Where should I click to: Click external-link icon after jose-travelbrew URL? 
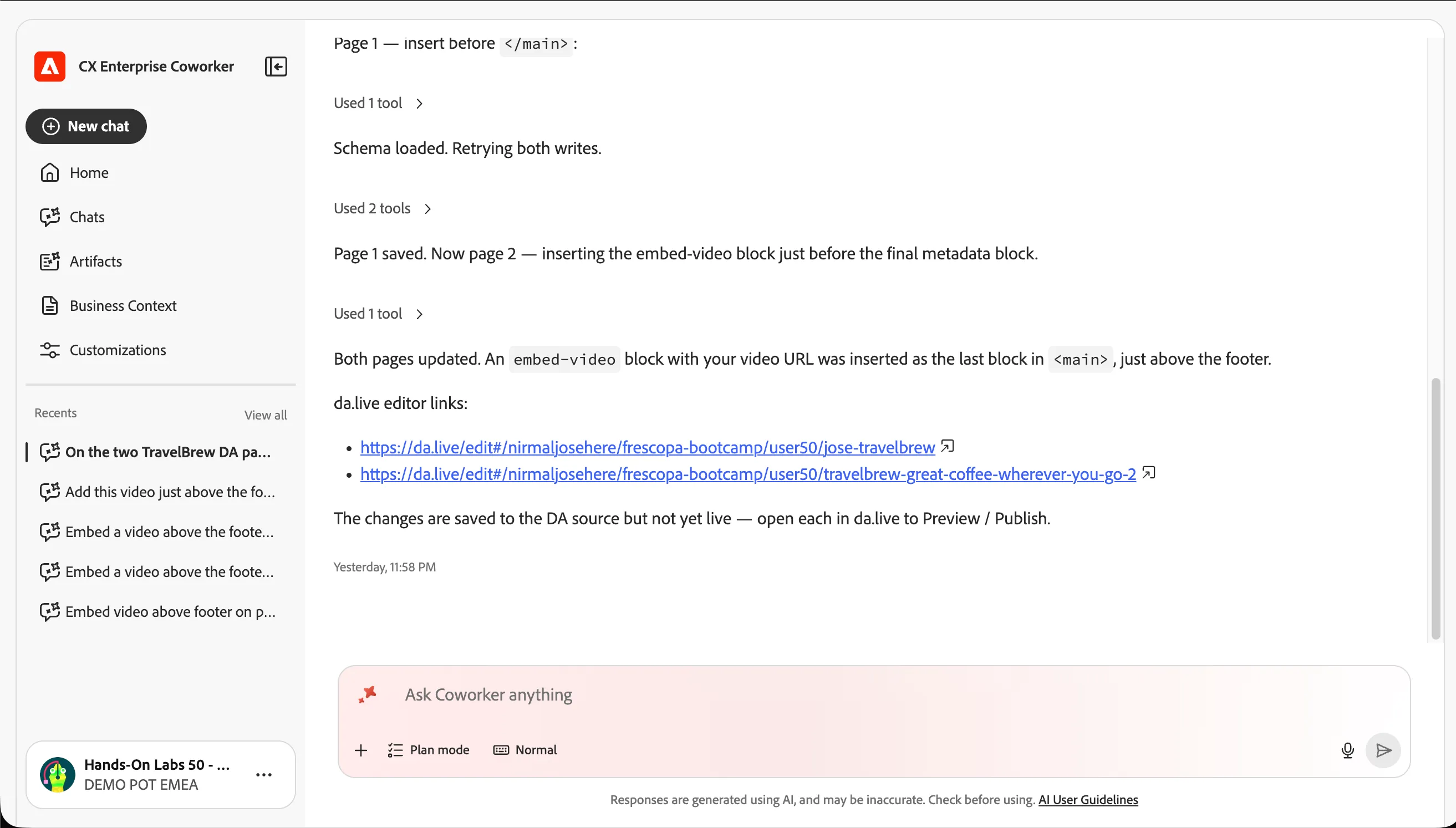pos(947,446)
